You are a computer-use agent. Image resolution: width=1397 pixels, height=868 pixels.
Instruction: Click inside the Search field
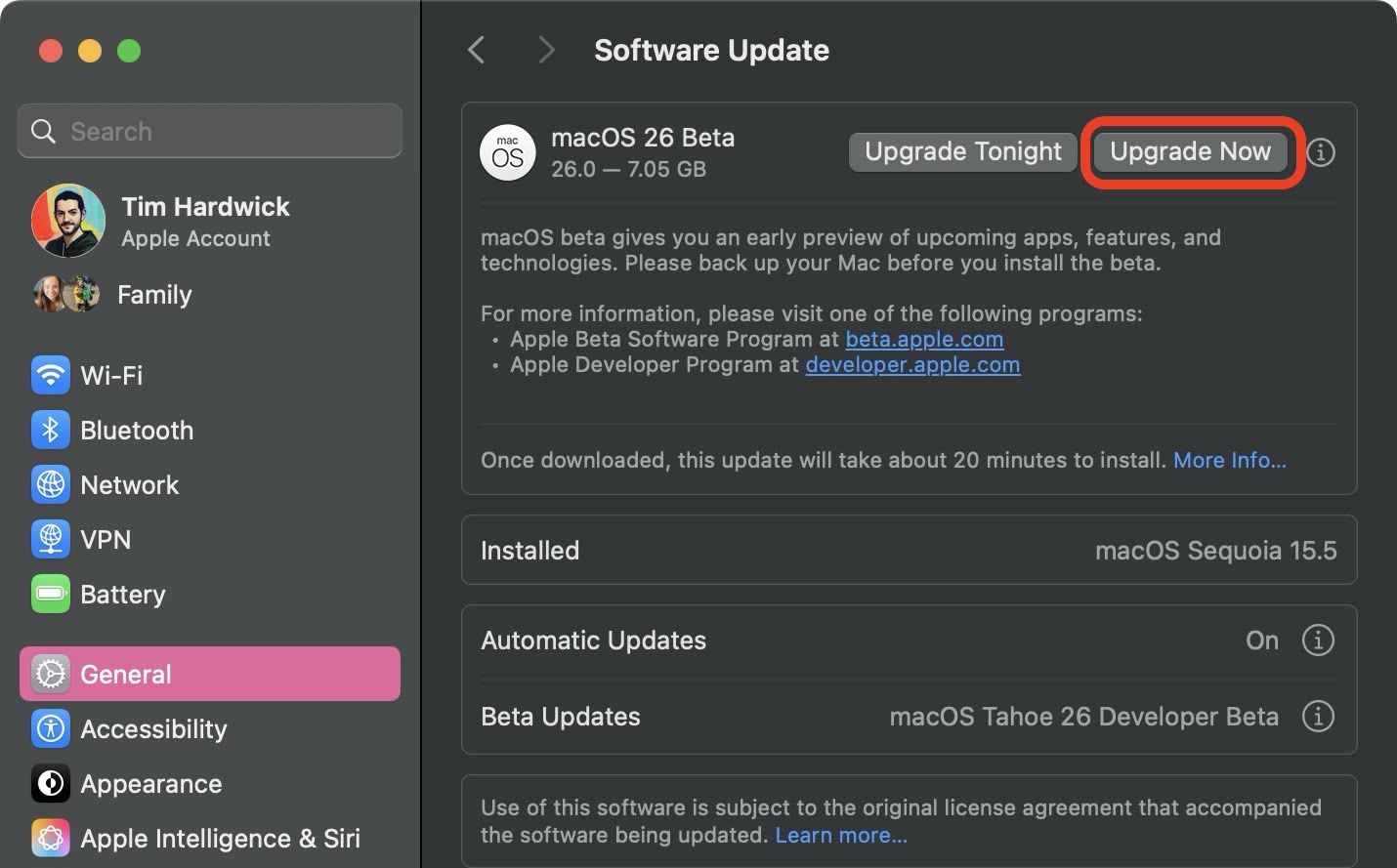(209, 131)
